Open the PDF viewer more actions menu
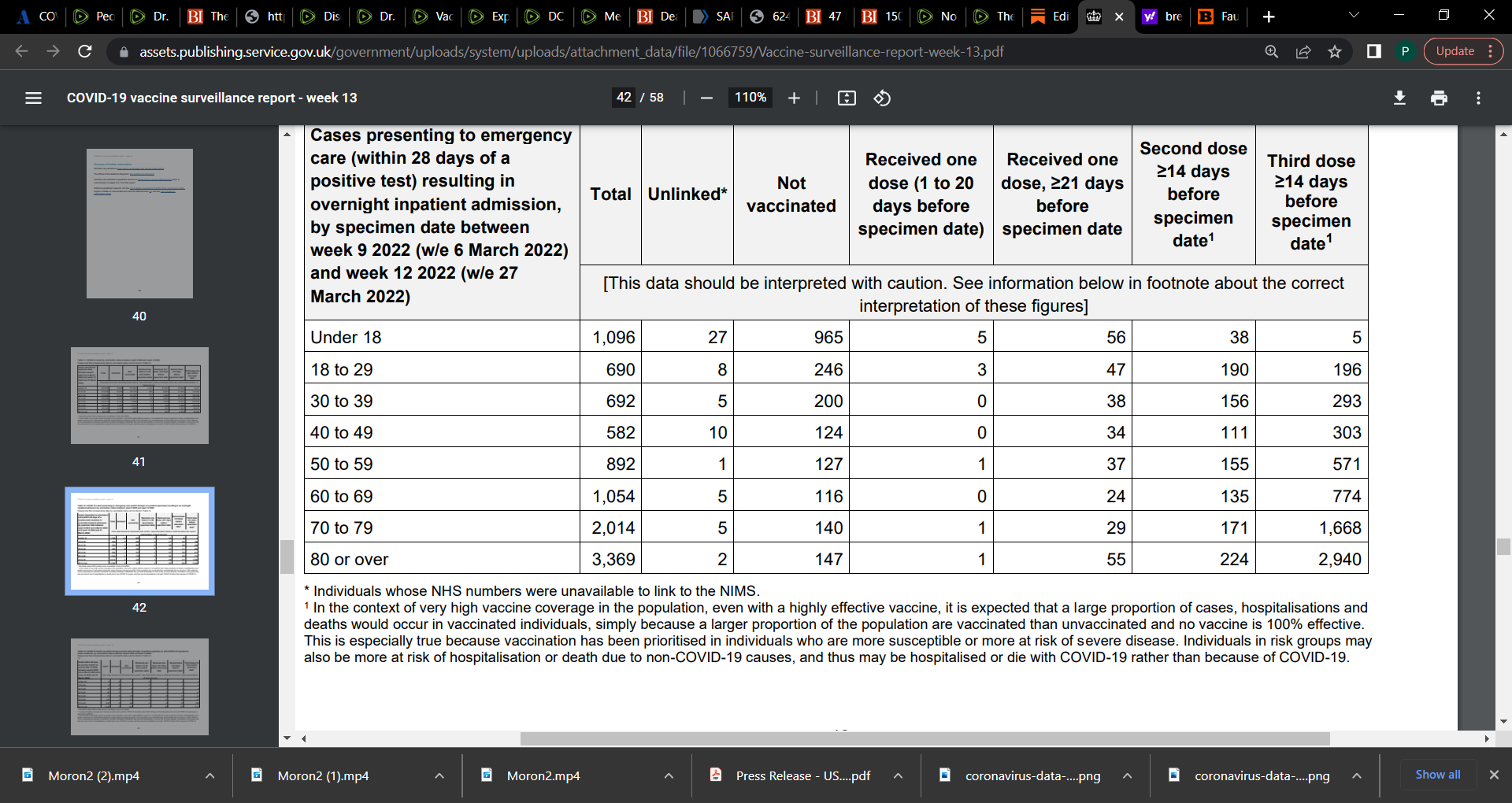The image size is (1512, 803). pyautogui.click(x=1478, y=98)
